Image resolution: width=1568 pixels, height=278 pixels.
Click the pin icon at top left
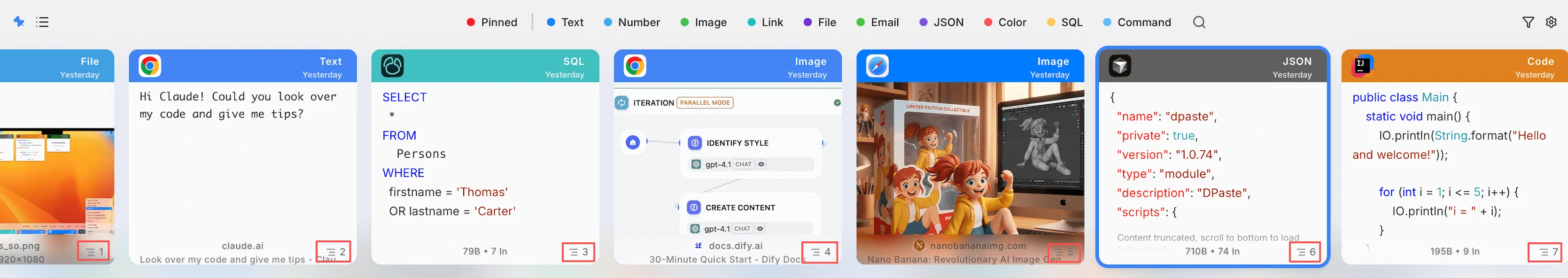19,22
